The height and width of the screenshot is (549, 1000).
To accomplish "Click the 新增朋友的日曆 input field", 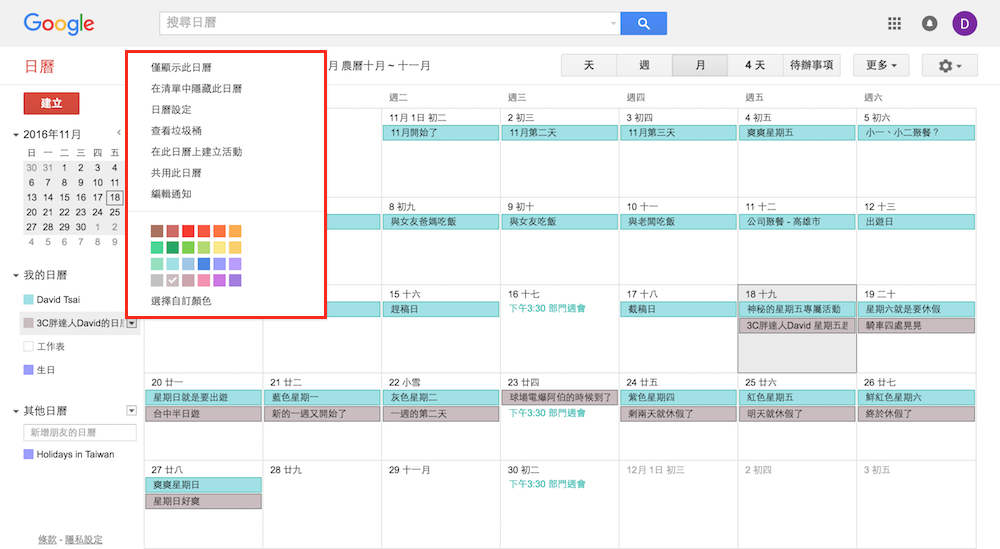I will [80, 433].
